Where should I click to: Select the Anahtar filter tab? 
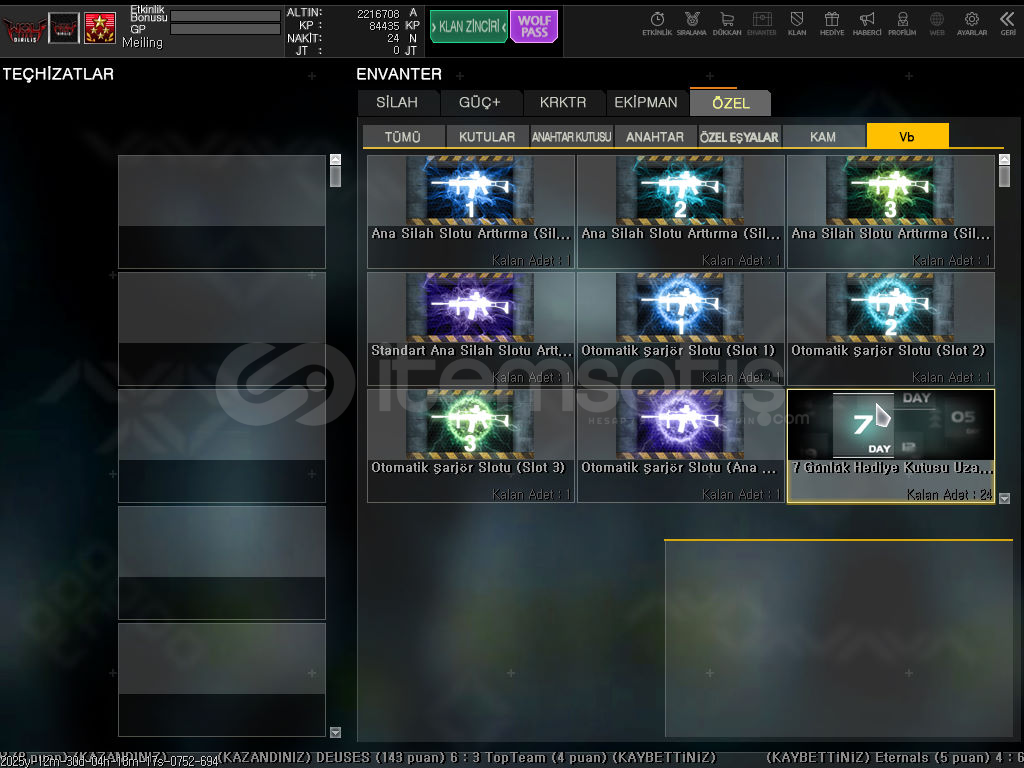coord(655,137)
